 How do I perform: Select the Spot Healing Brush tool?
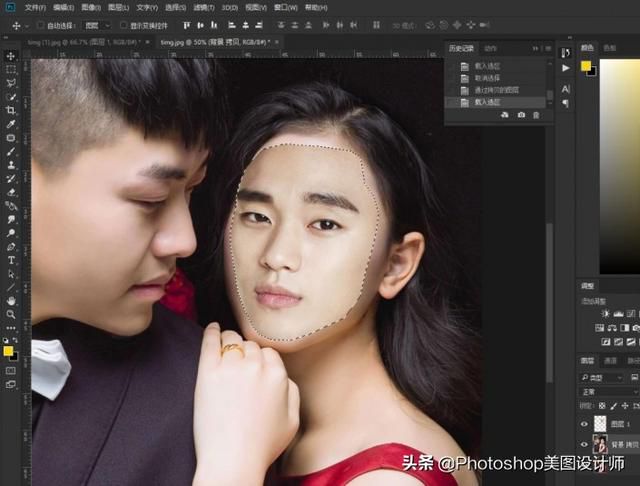[x=11, y=138]
